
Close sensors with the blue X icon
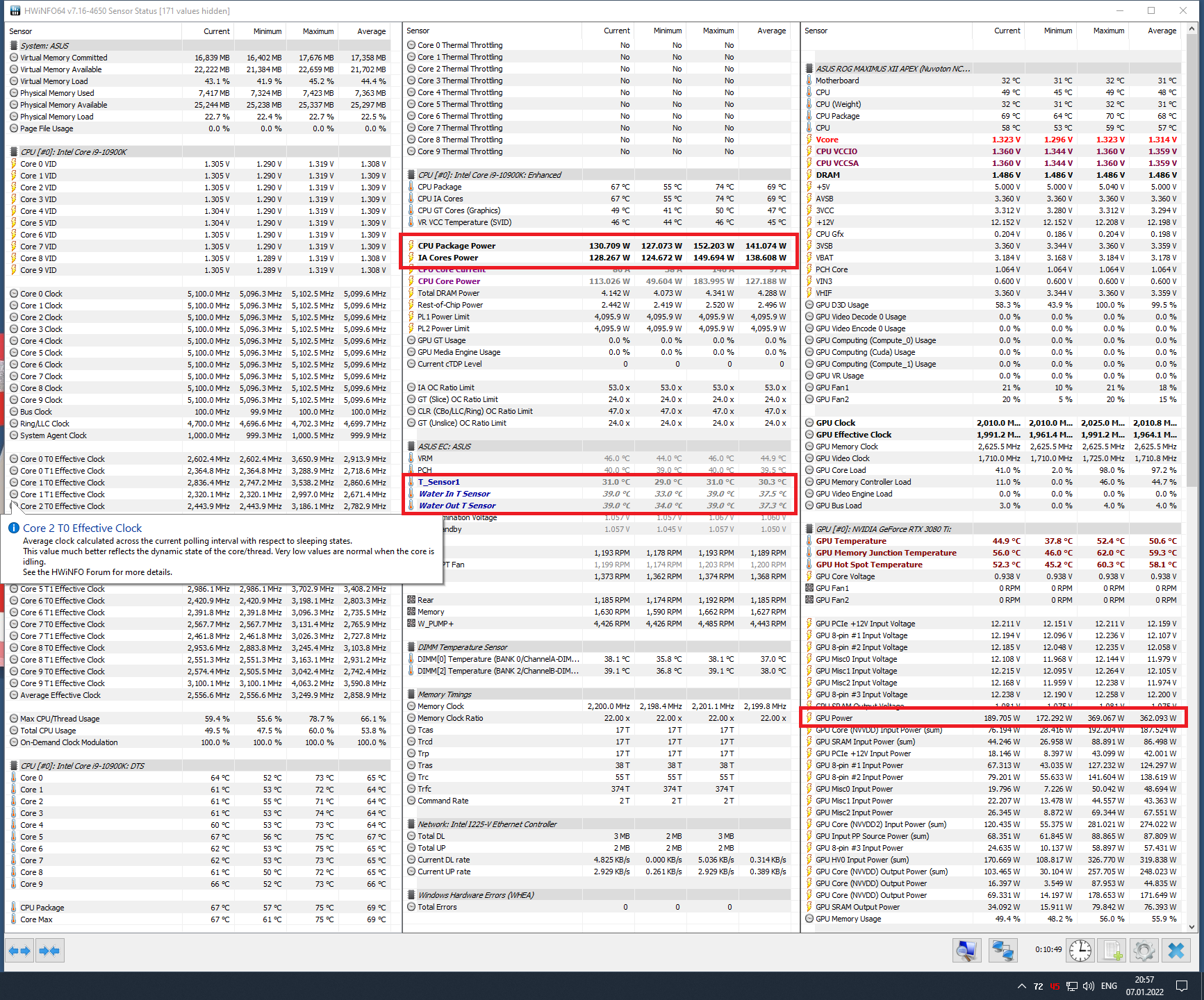[1176, 950]
